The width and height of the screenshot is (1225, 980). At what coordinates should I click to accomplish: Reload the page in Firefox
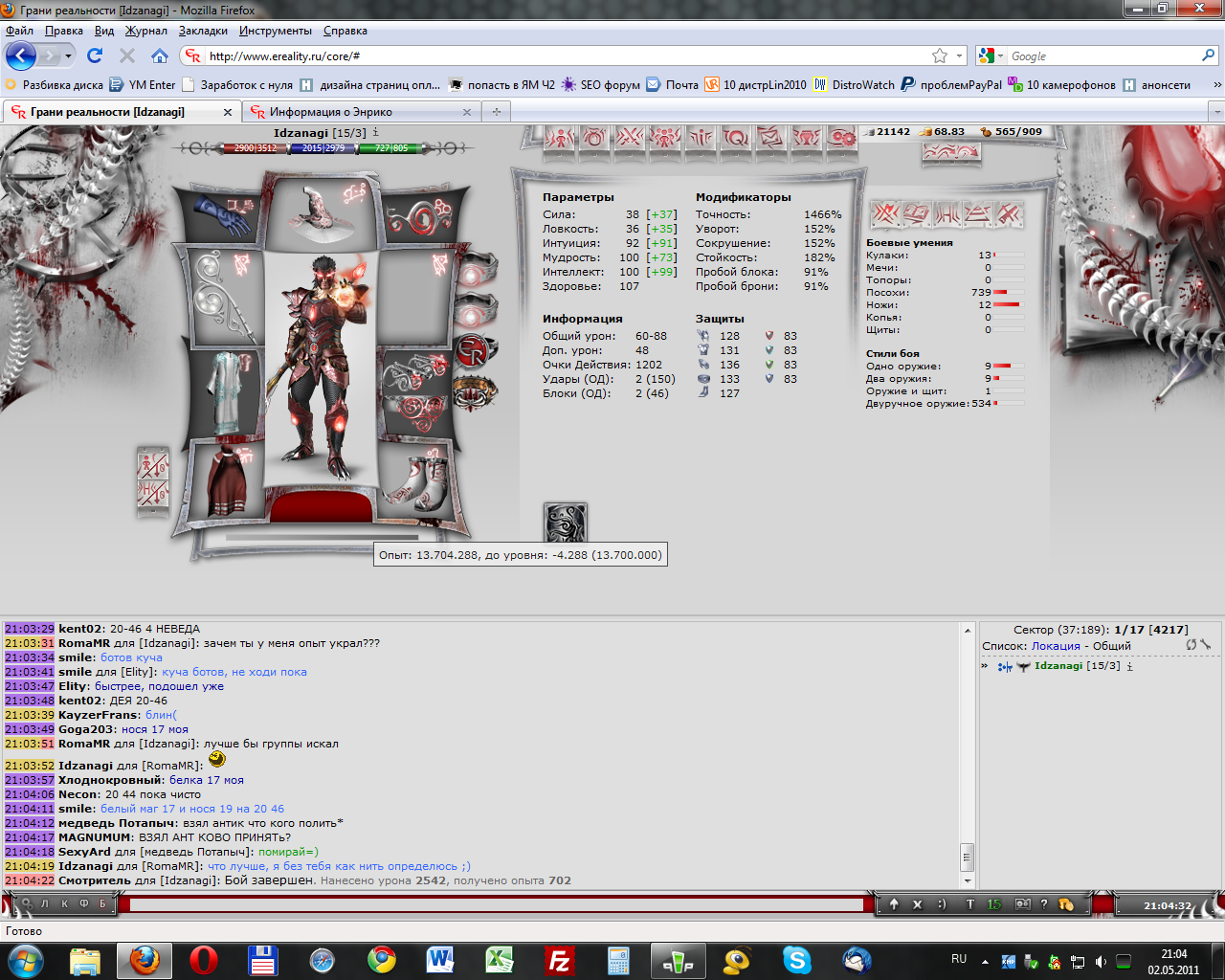click(x=95, y=56)
